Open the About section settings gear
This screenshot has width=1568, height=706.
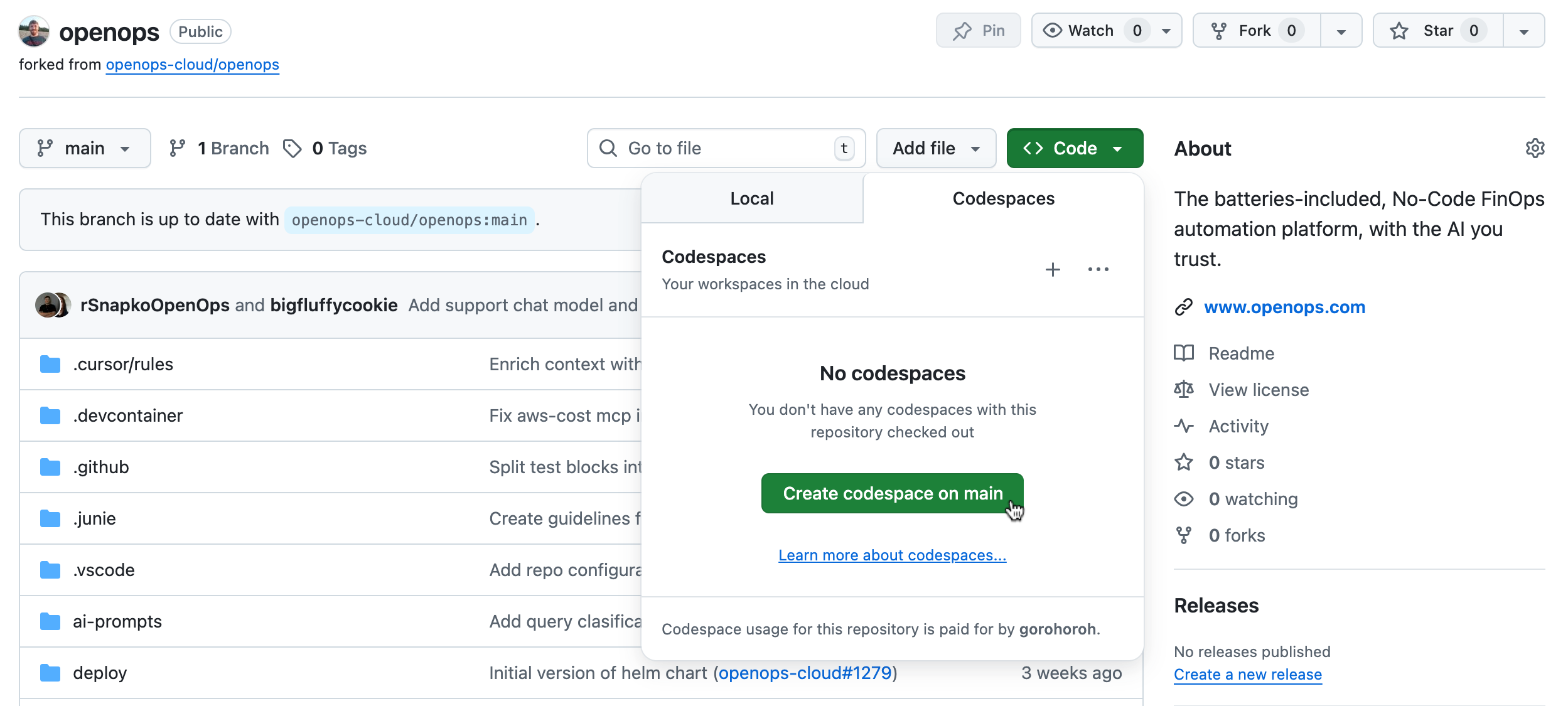tap(1536, 148)
